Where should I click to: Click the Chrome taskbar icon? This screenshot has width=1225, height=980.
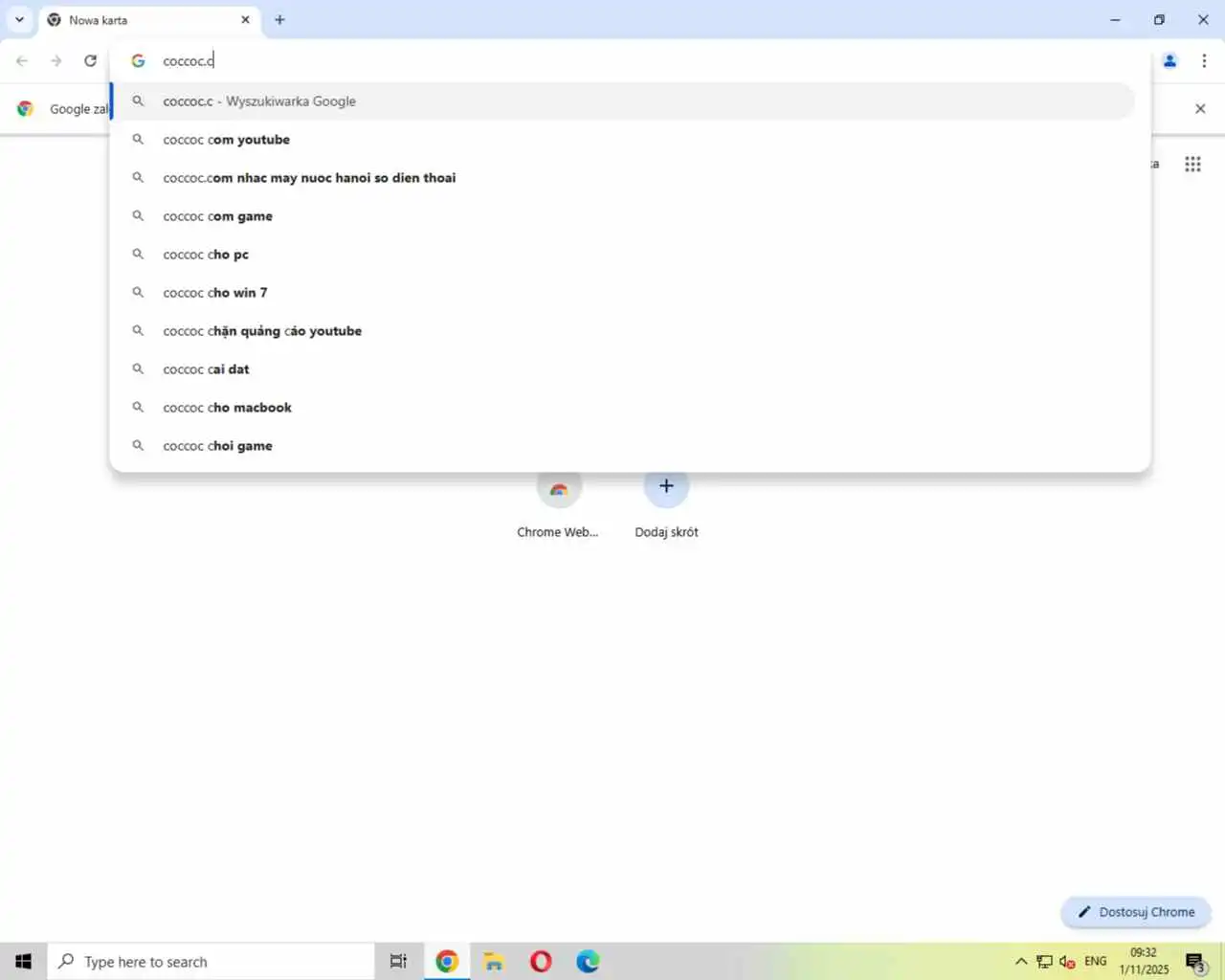pyautogui.click(x=447, y=961)
